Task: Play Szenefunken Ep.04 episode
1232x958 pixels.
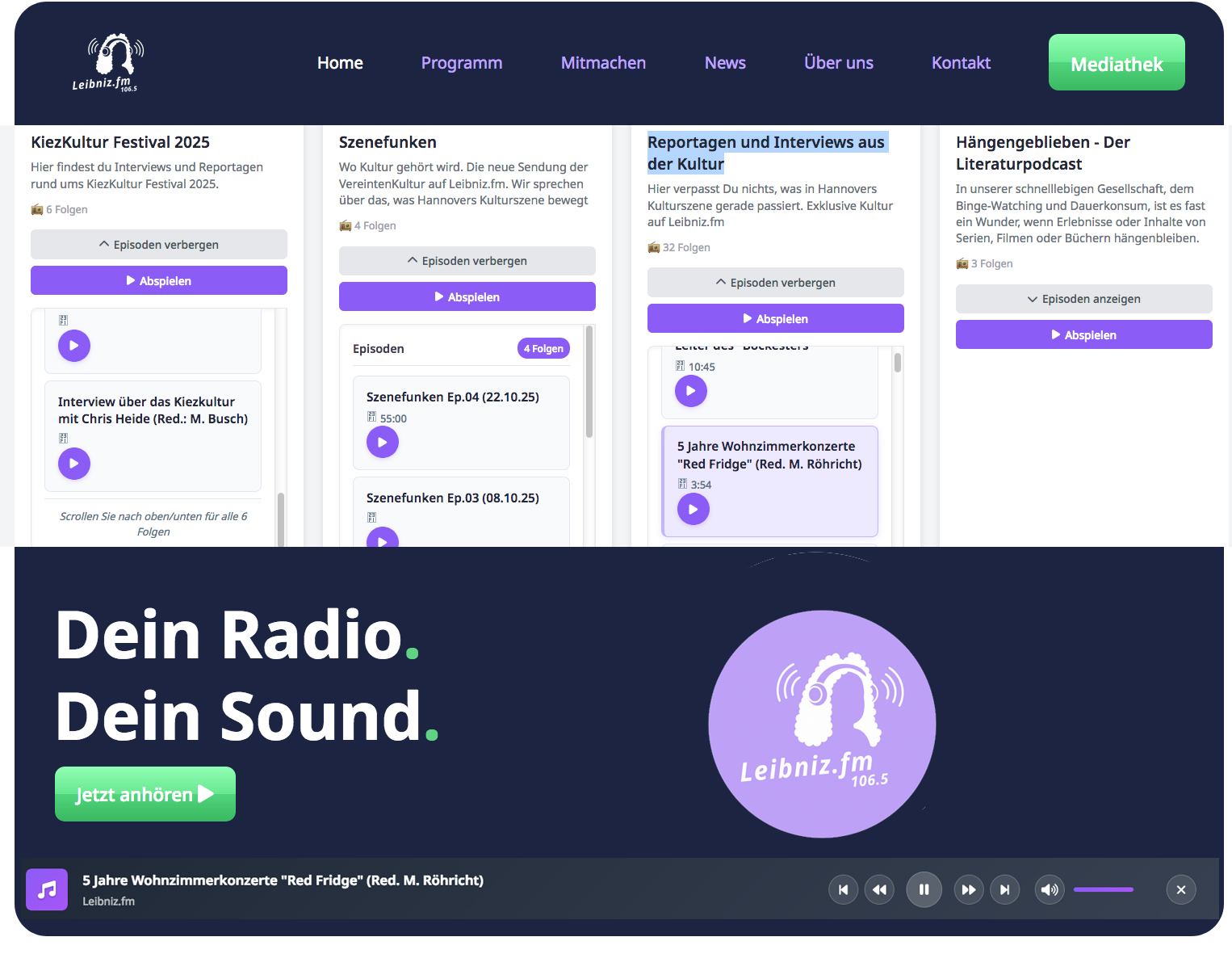Action: click(383, 442)
